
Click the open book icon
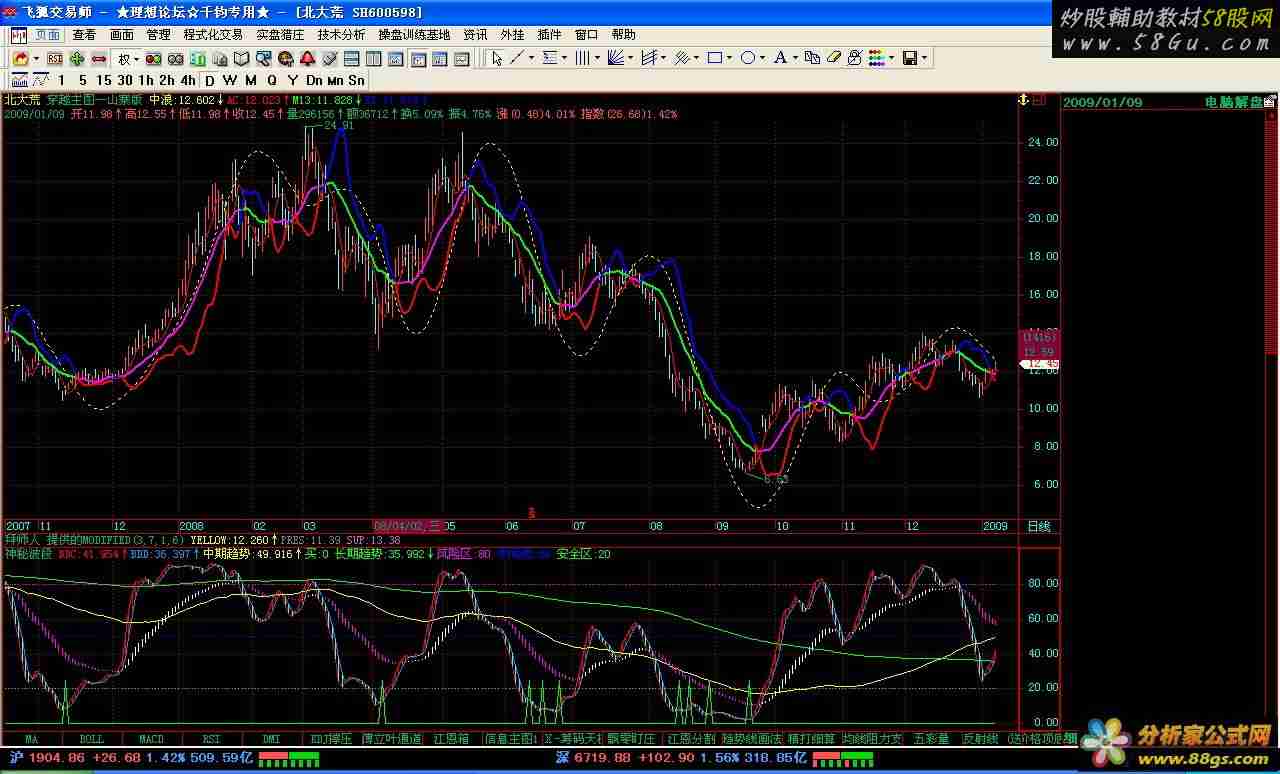coord(241,59)
